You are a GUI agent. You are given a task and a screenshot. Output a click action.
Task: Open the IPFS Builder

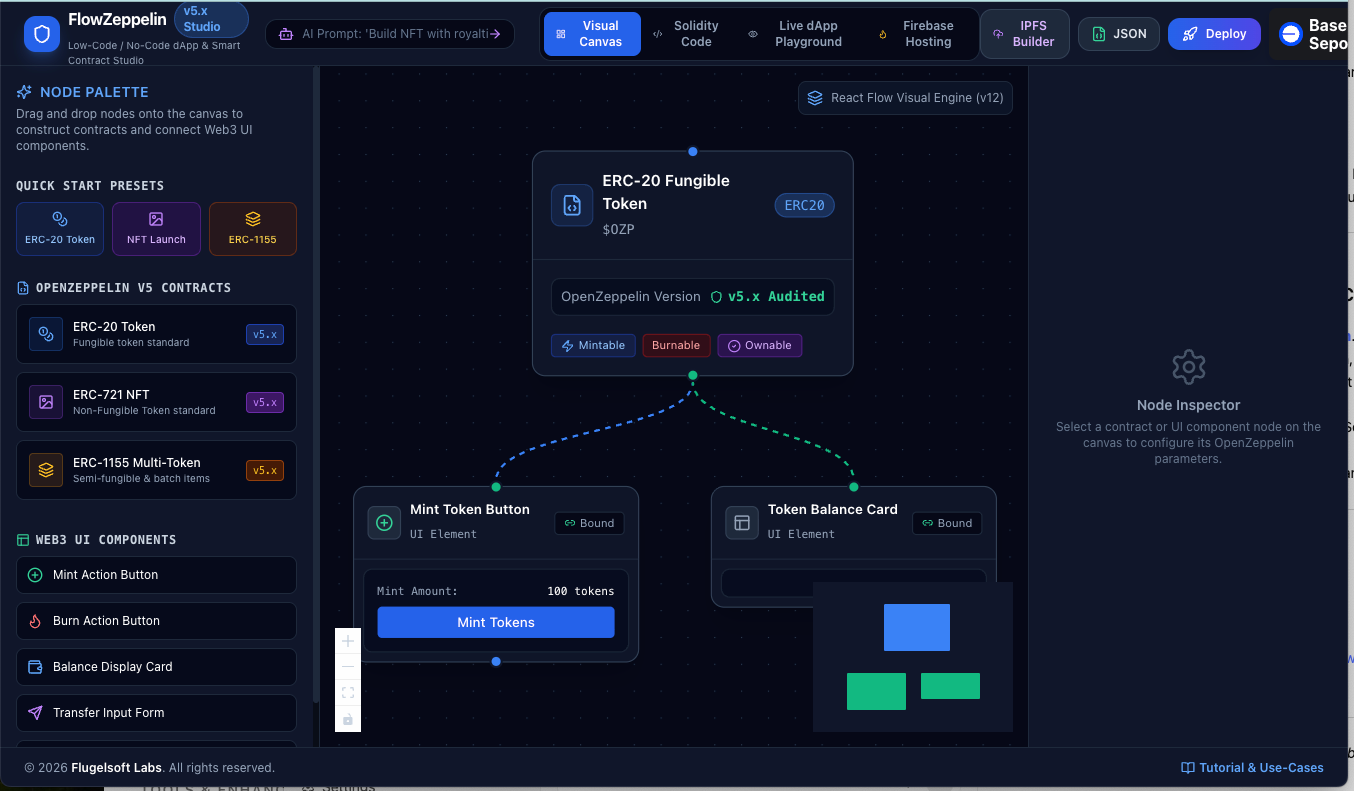tap(1025, 34)
